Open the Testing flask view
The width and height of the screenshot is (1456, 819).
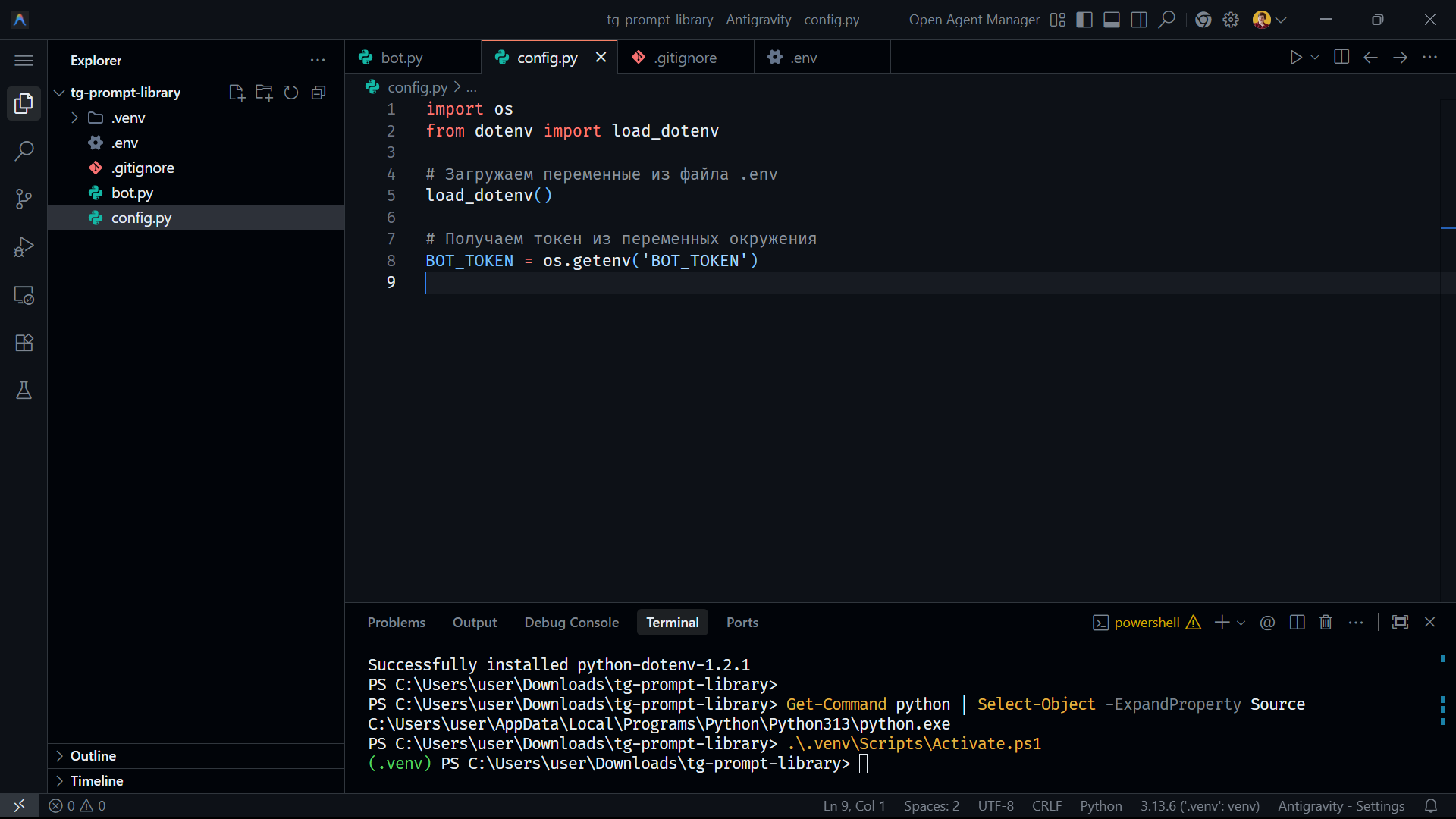pos(24,391)
